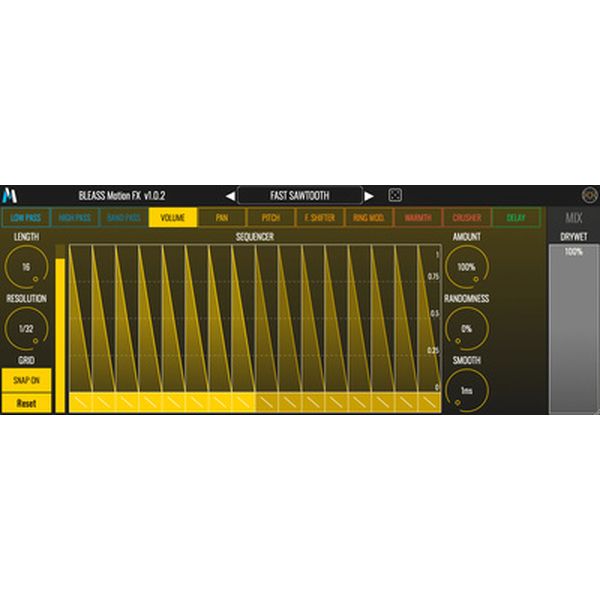The height and width of the screenshot is (600, 600).
Task: Switch to the RING MOD. tab
Action: coord(369,217)
